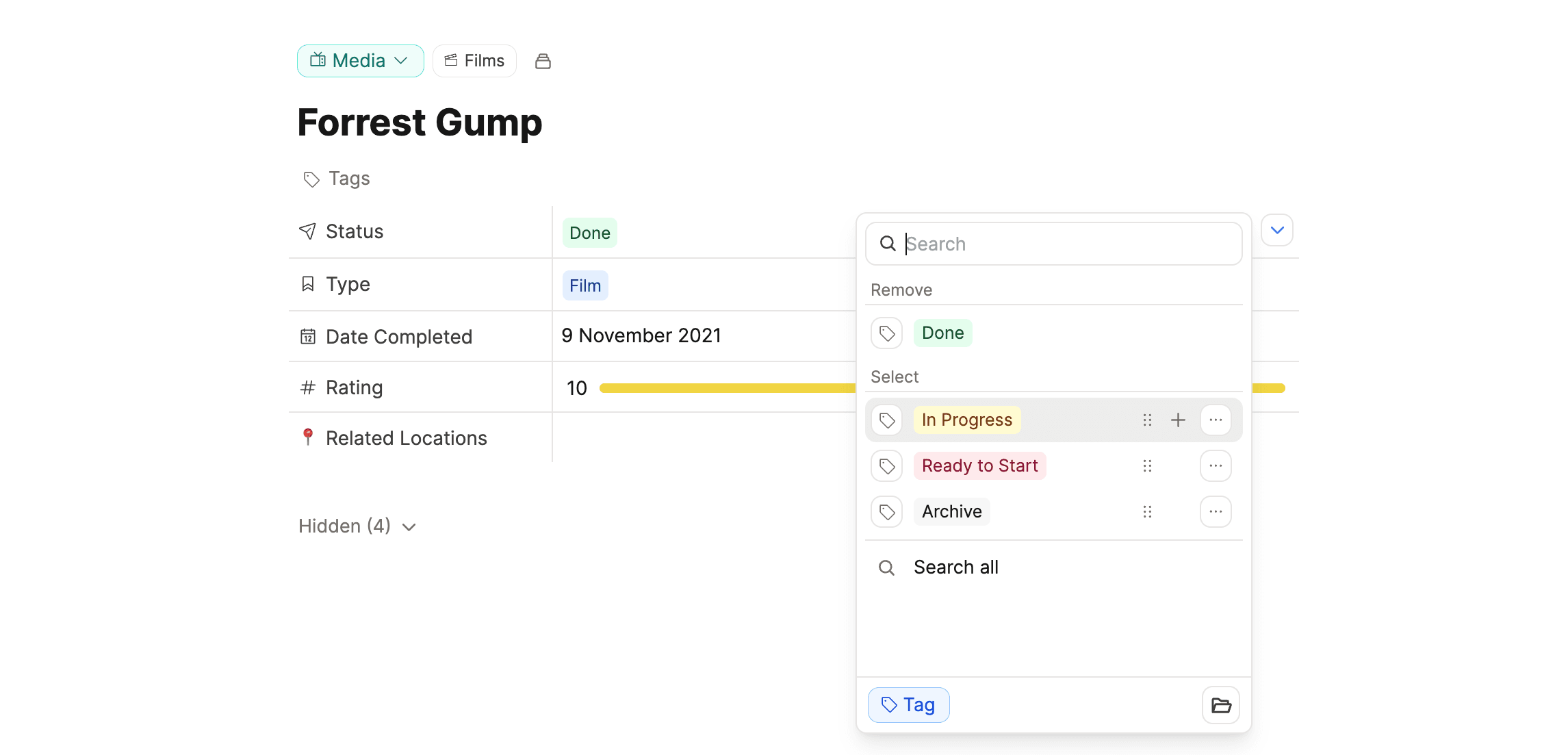Click the hash icon next to Rating
This screenshot has height=755, width=1568.
point(308,387)
